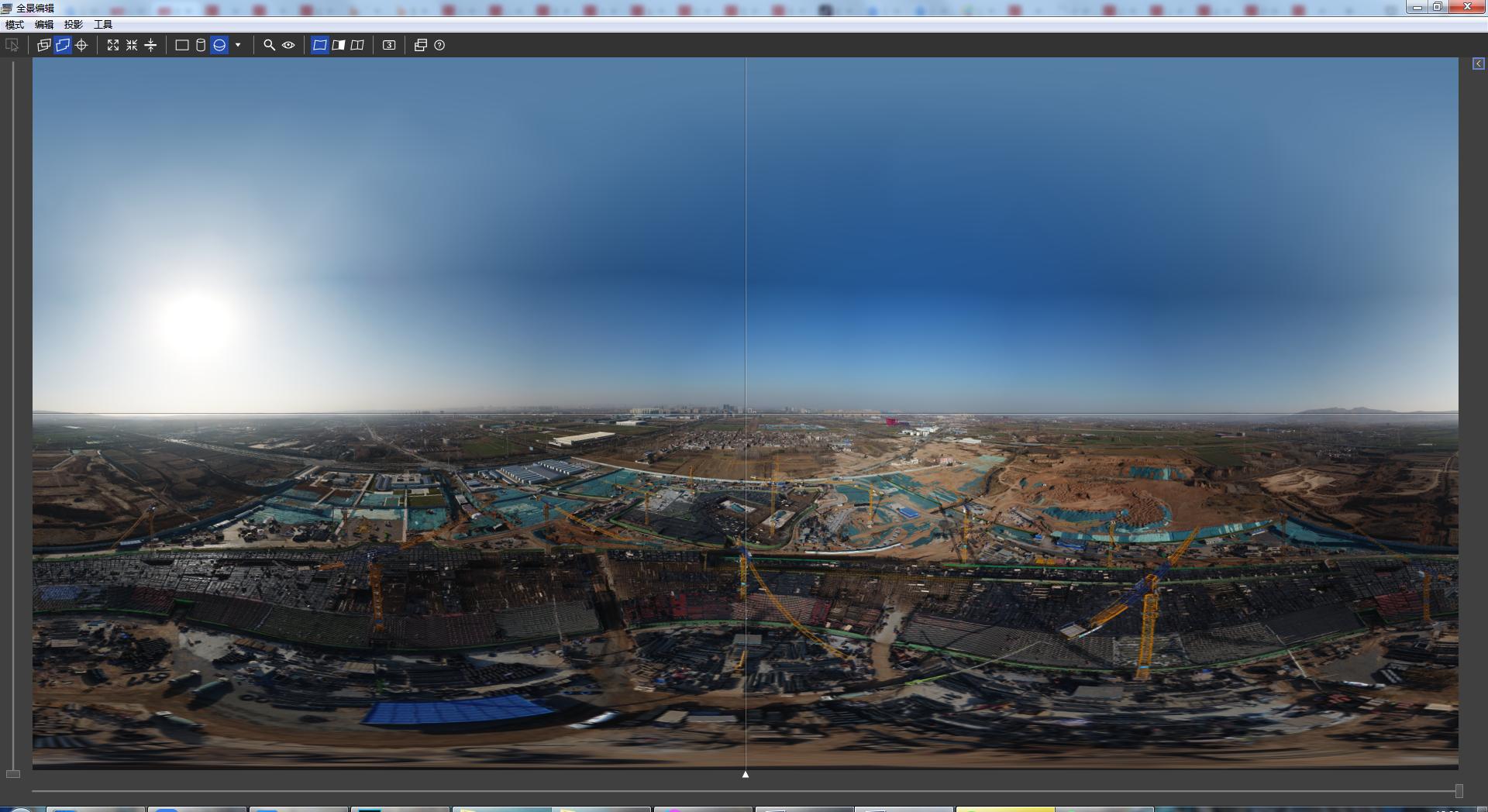Expand the collapsed right side panel
The height and width of the screenshot is (812, 1488).
click(1478, 64)
